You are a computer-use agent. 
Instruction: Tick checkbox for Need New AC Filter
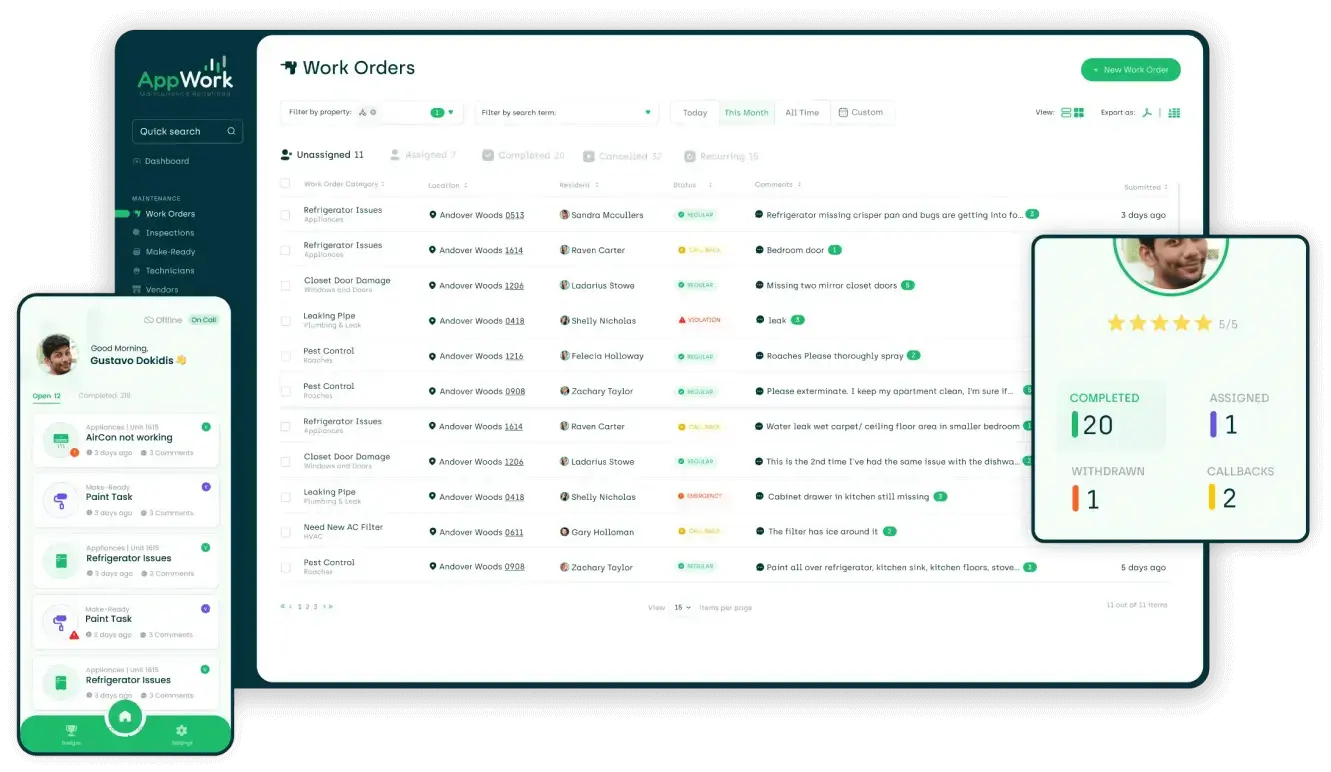pos(285,532)
